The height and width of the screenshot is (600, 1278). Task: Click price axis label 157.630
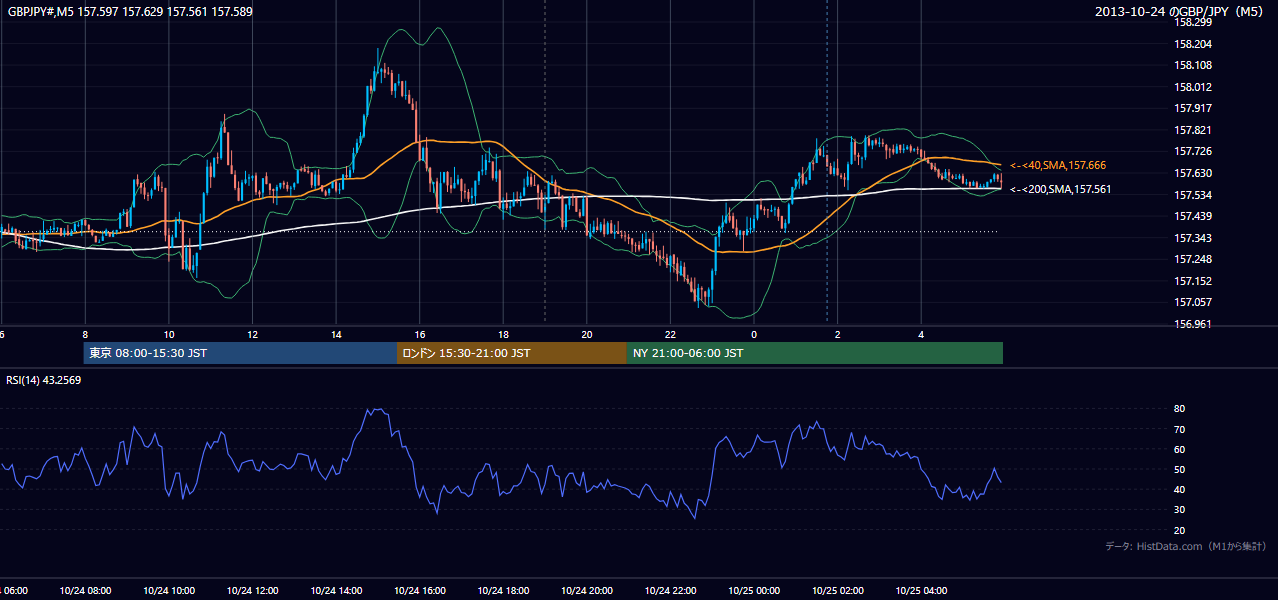click(x=1192, y=173)
